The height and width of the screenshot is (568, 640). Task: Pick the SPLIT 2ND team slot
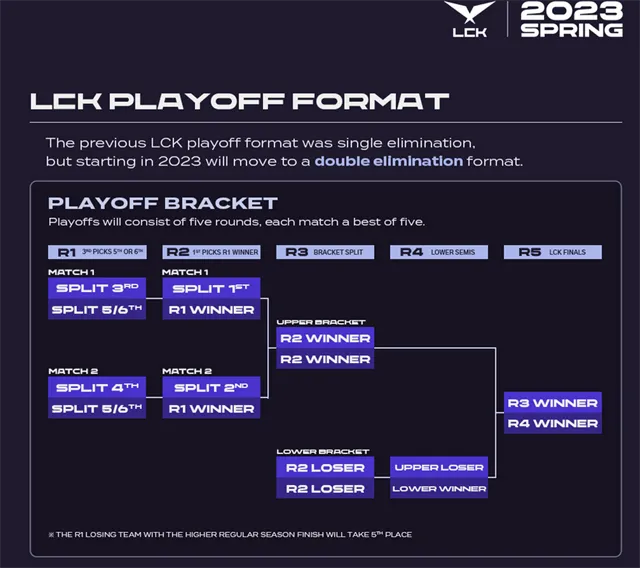point(212,387)
